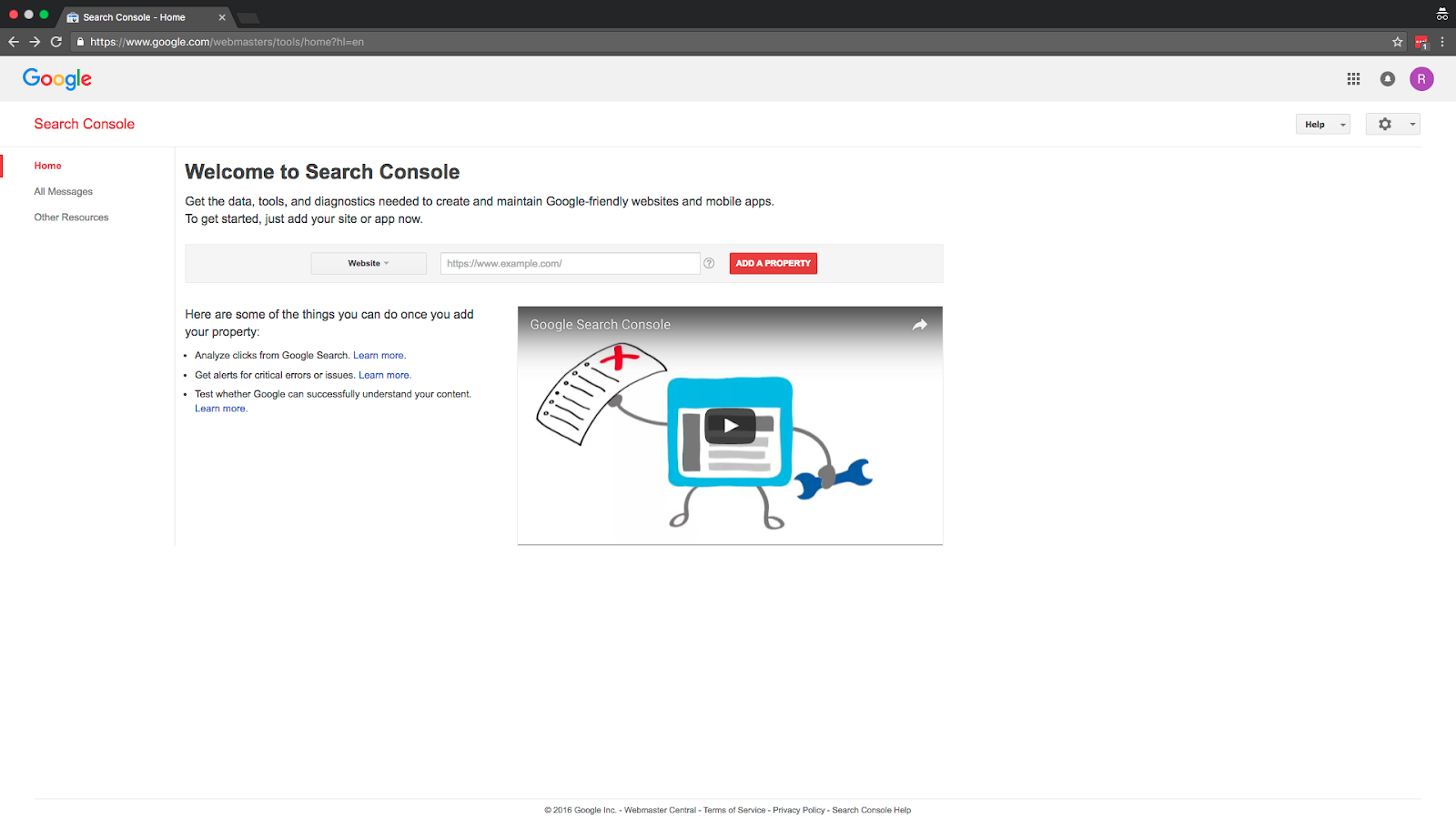Open All Messages in the sidebar
This screenshot has width=1456, height=819.
click(x=64, y=192)
